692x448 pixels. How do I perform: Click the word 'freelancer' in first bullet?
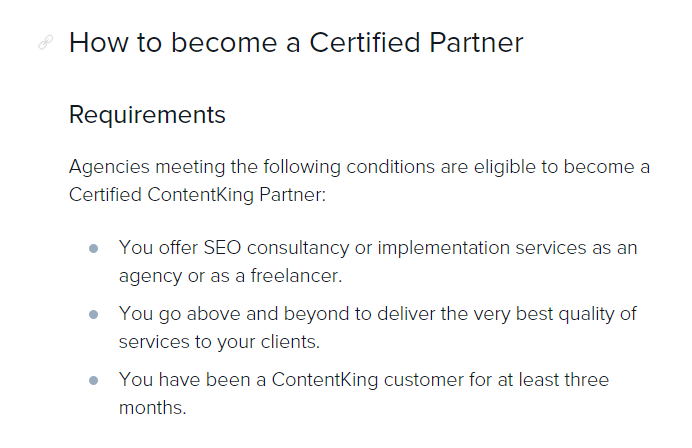pos(294,276)
